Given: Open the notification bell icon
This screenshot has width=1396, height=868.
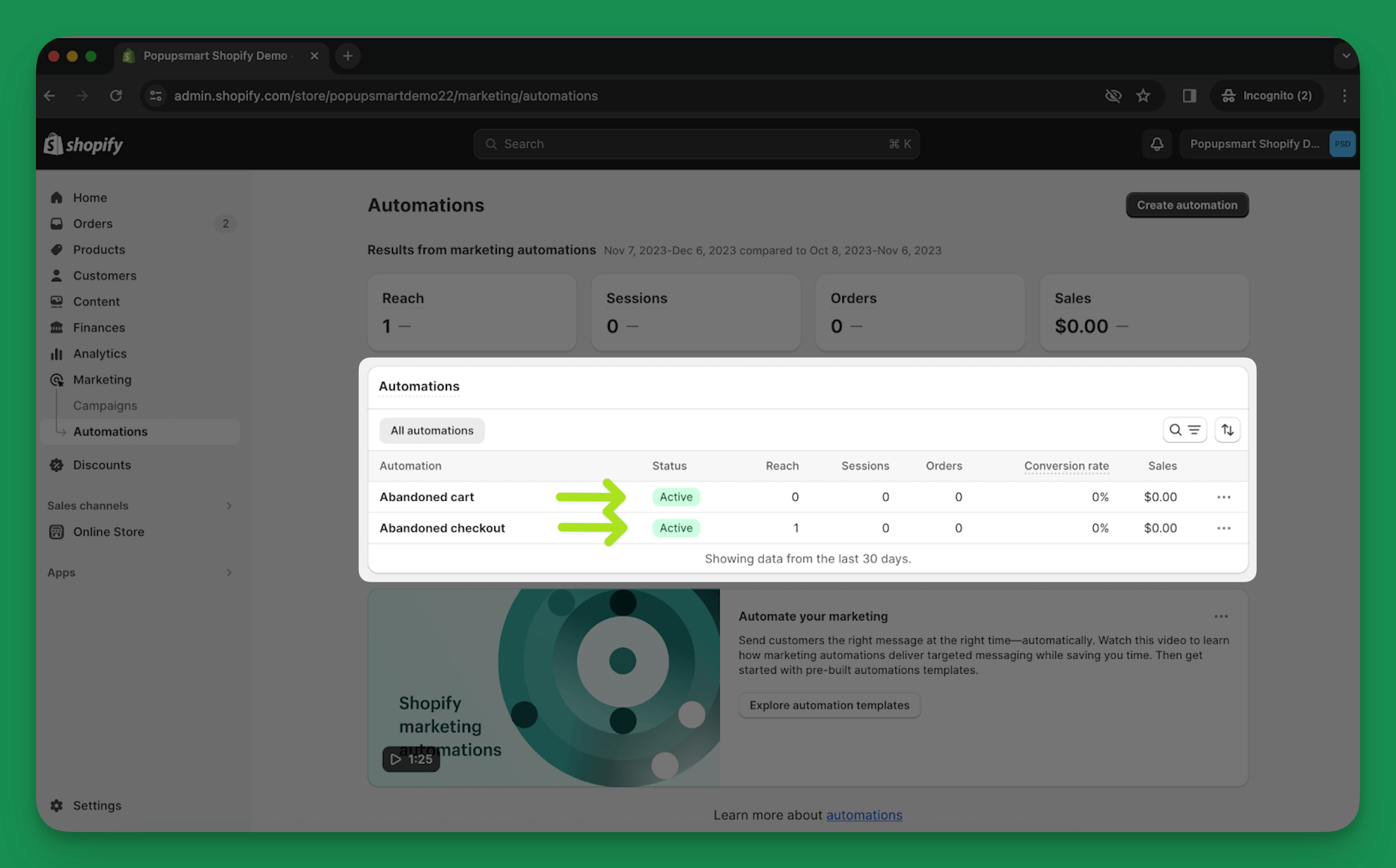Looking at the screenshot, I should pos(1157,144).
